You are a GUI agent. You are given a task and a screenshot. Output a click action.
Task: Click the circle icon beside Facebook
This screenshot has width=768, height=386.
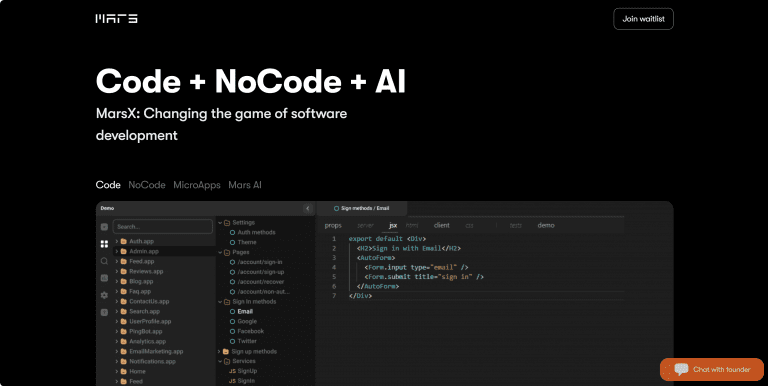pos(233,331)
